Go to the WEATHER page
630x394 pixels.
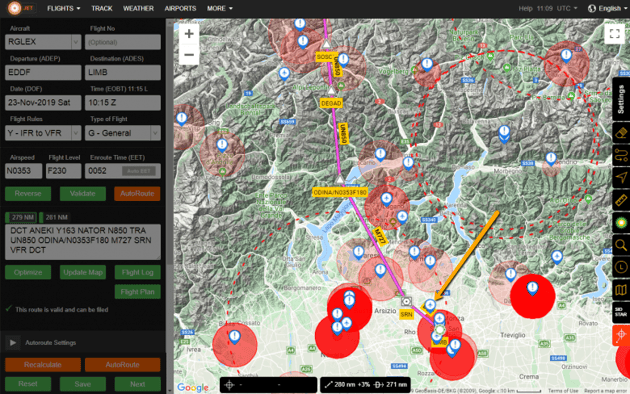coord(138,8)
